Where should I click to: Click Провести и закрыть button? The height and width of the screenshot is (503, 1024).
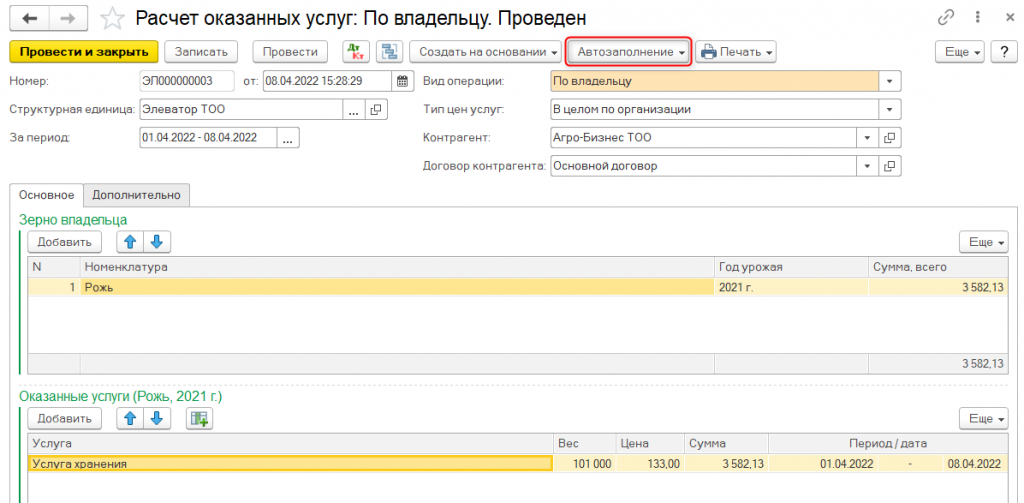(84, 52)
